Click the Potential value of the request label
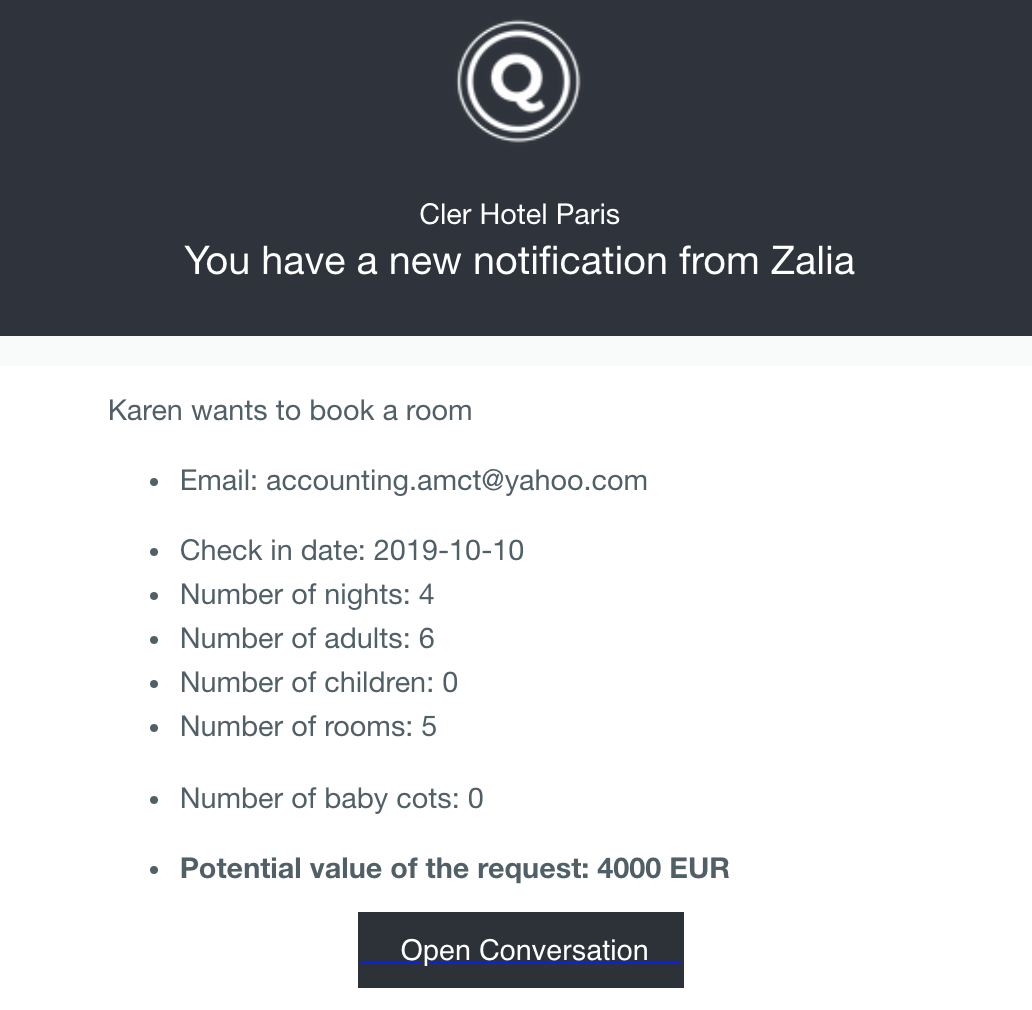The height and width of the screenshot is (1010, 1032). click(x=384, y=869)
